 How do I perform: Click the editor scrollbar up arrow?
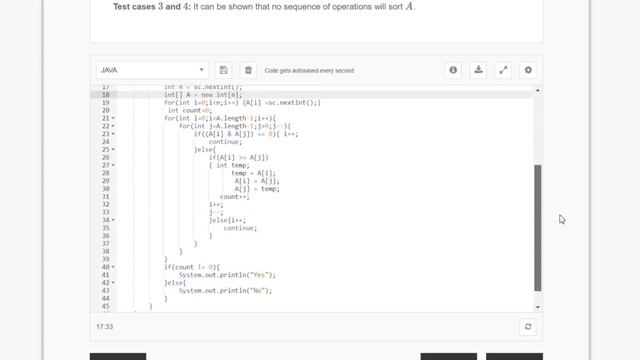click(x=538, y=90)
